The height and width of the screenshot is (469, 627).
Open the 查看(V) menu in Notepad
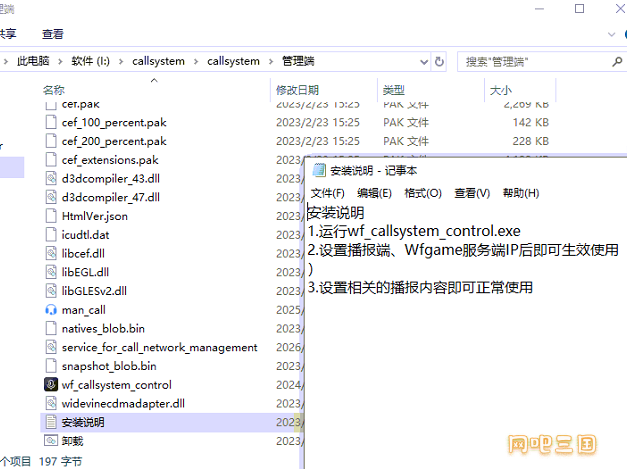click(x=472, y=193)
